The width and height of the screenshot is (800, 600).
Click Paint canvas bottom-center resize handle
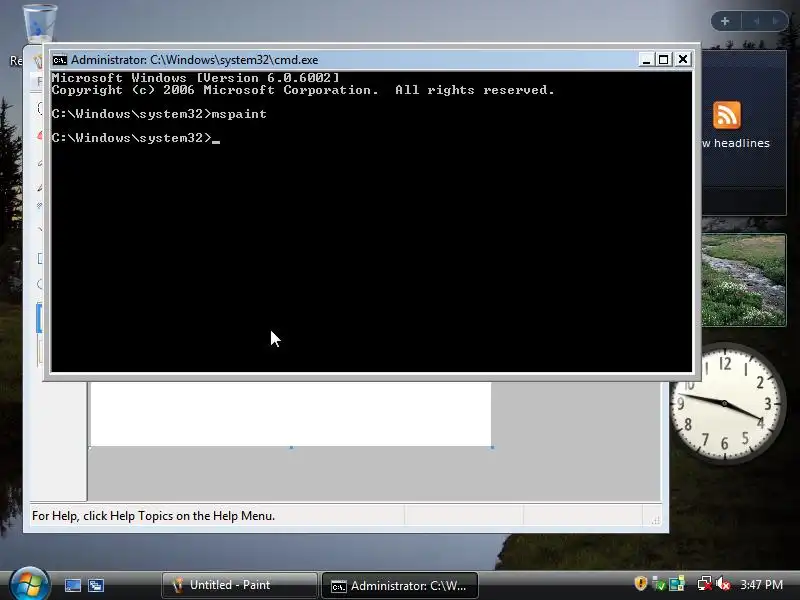(x=291, y=447)
